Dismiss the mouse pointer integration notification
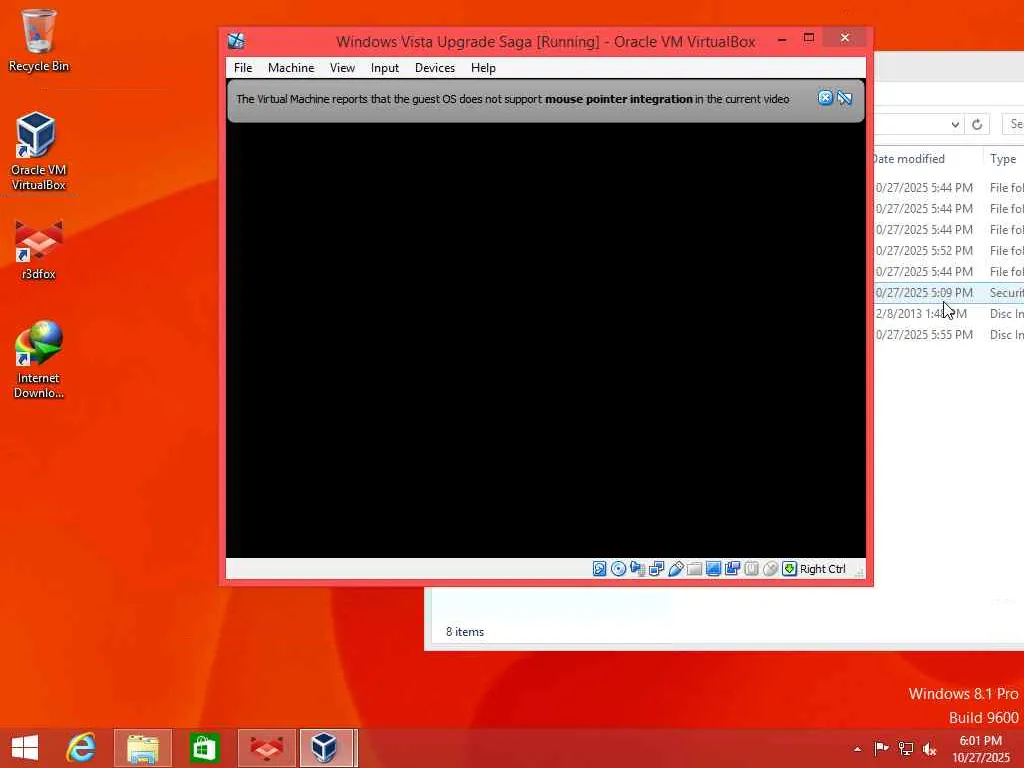Viewport: 1024px width, 768px height. tap(825, 98)
